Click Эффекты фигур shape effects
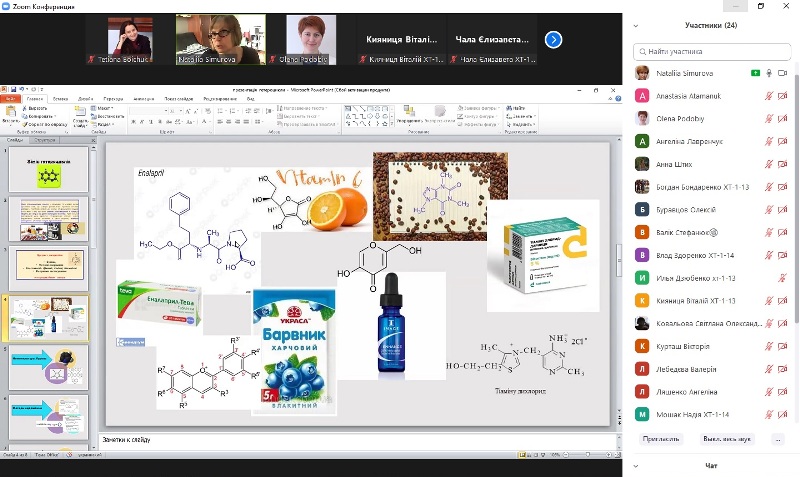Screen dimensions: 800x477 (x=477, y=124)
